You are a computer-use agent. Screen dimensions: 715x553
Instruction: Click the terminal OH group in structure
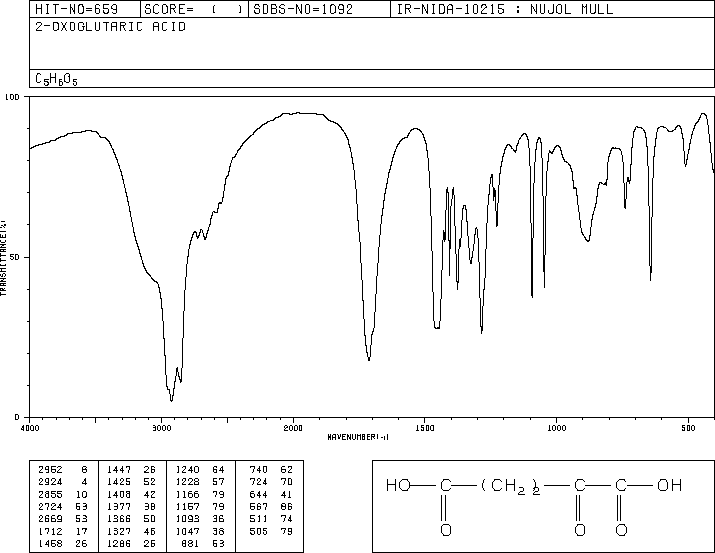pyautogui.click(x=669, y=485)
